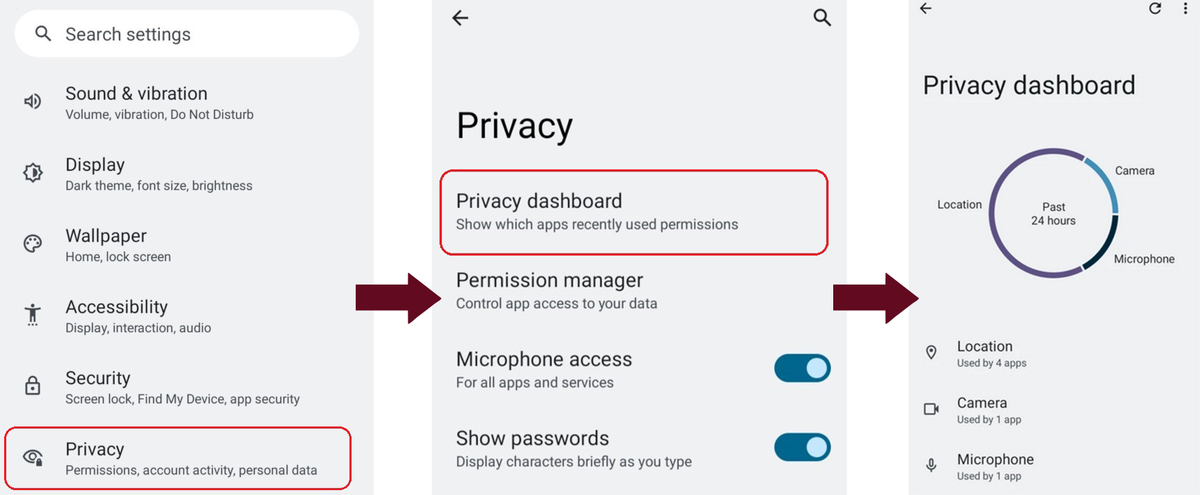Click the Display brightness icon

tap(33, 172)
